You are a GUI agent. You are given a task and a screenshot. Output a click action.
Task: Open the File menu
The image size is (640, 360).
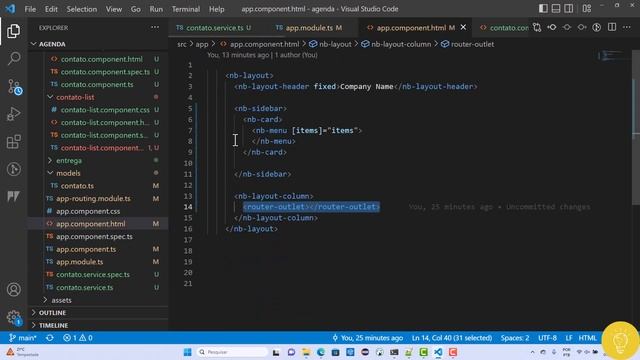(x=30, y=9)
